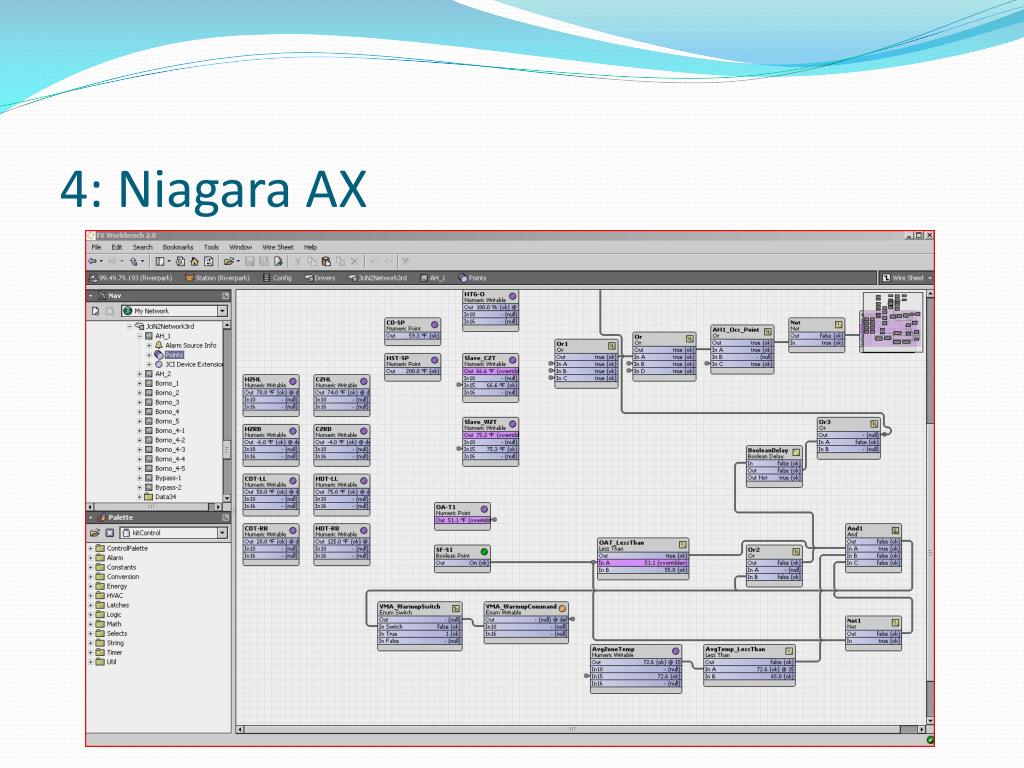1024x768 pixels.
Task: Click the icon on the And1 block
Action: click(895, 530)
